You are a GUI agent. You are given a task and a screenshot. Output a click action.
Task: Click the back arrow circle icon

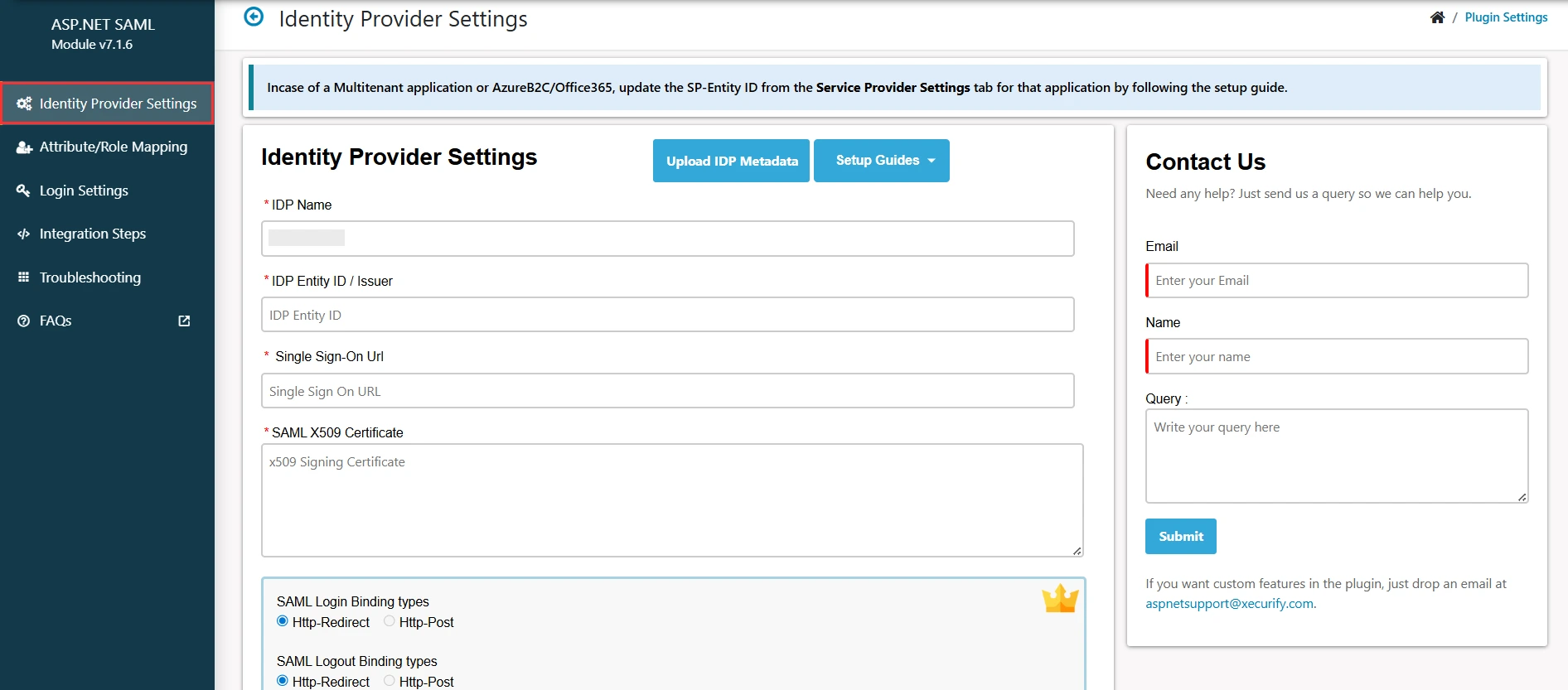pyautogui.click(x=254, y=17)
